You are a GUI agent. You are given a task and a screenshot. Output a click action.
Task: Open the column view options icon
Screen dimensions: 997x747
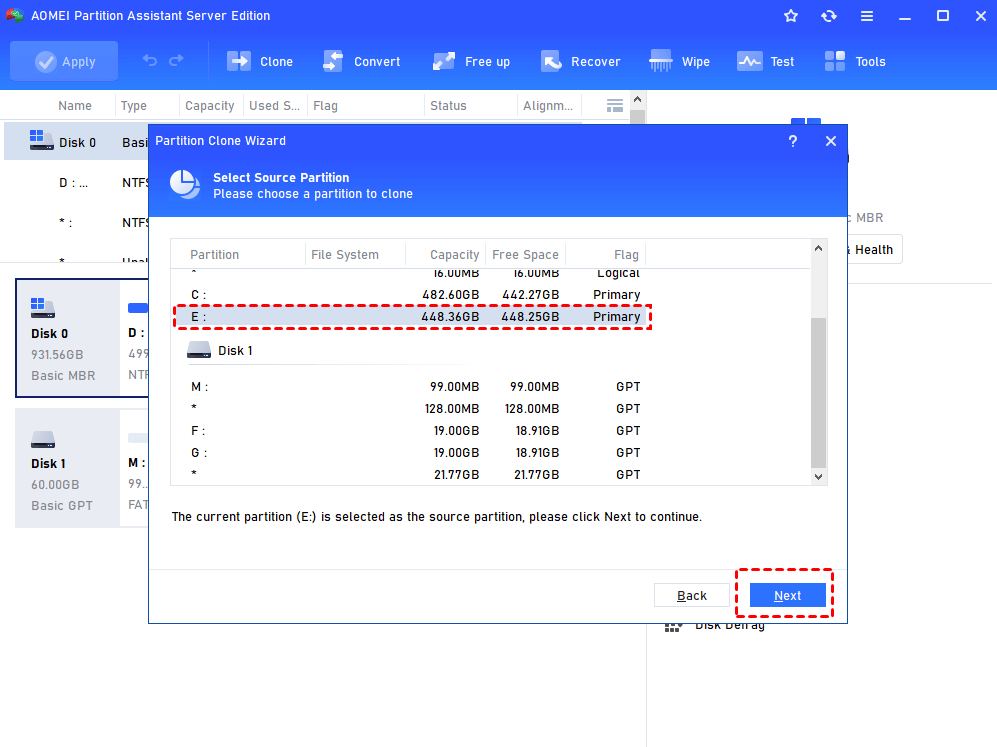[614, 106]
